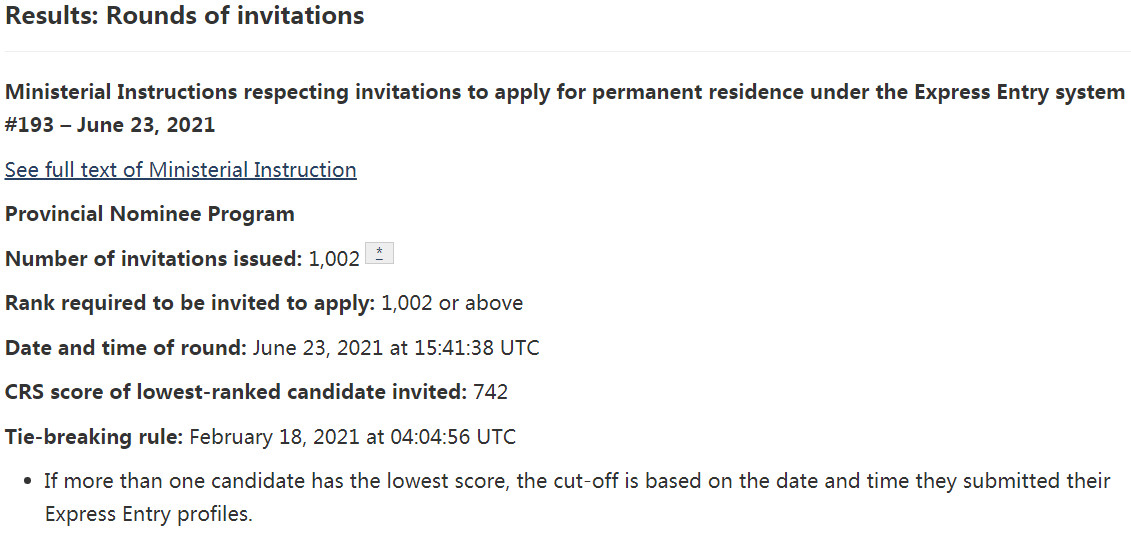Click the 'Date and time of round' label
Image resolution: width=1131 pixels, height=539 pixels.
[125, 348]
